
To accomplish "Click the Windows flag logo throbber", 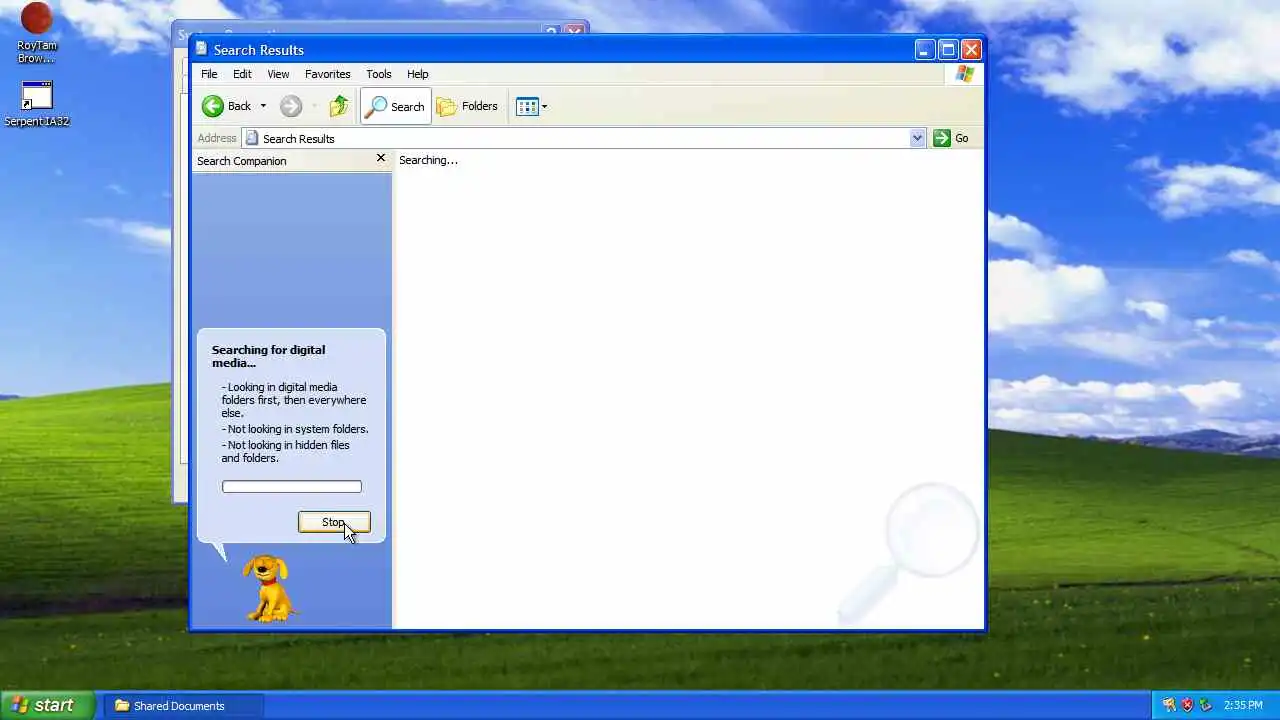I will tap(964, 74).
